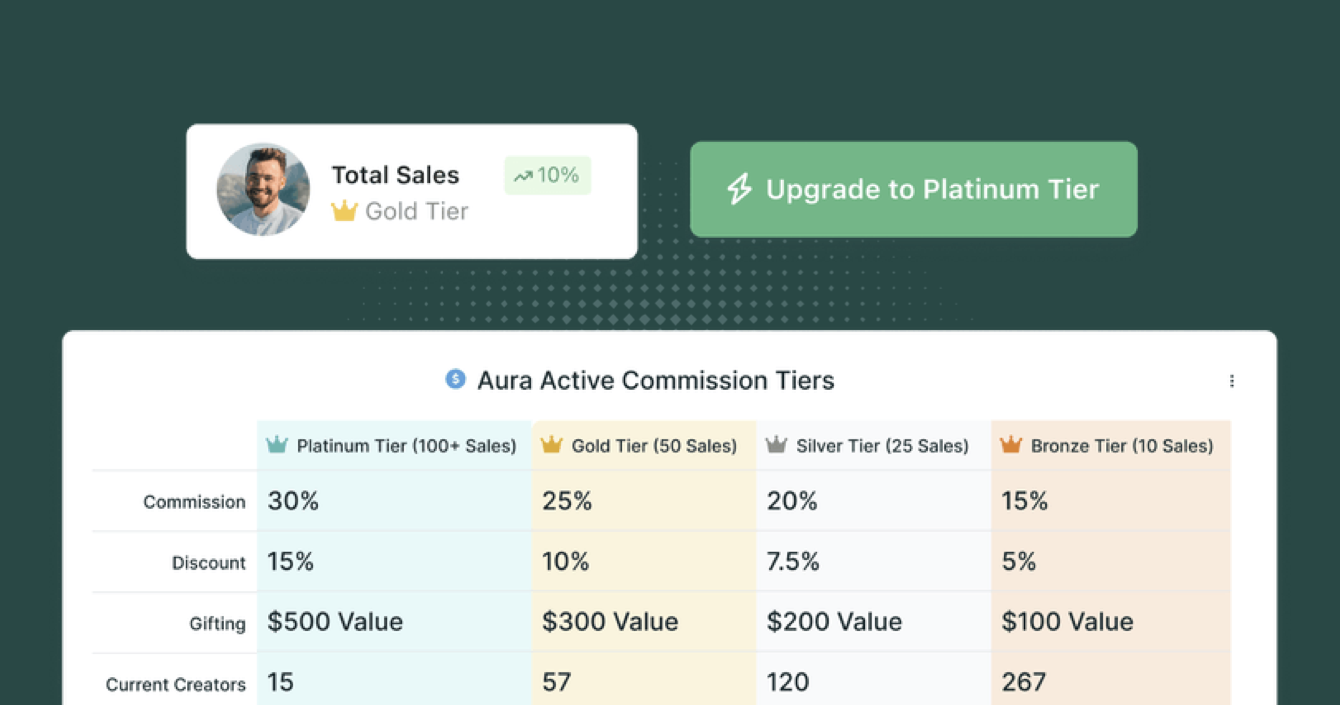Screen dimensions: 1340x705
Task: Expand the Bronze Tier (10 Sales) column header
Action: tap(1110, 445)
